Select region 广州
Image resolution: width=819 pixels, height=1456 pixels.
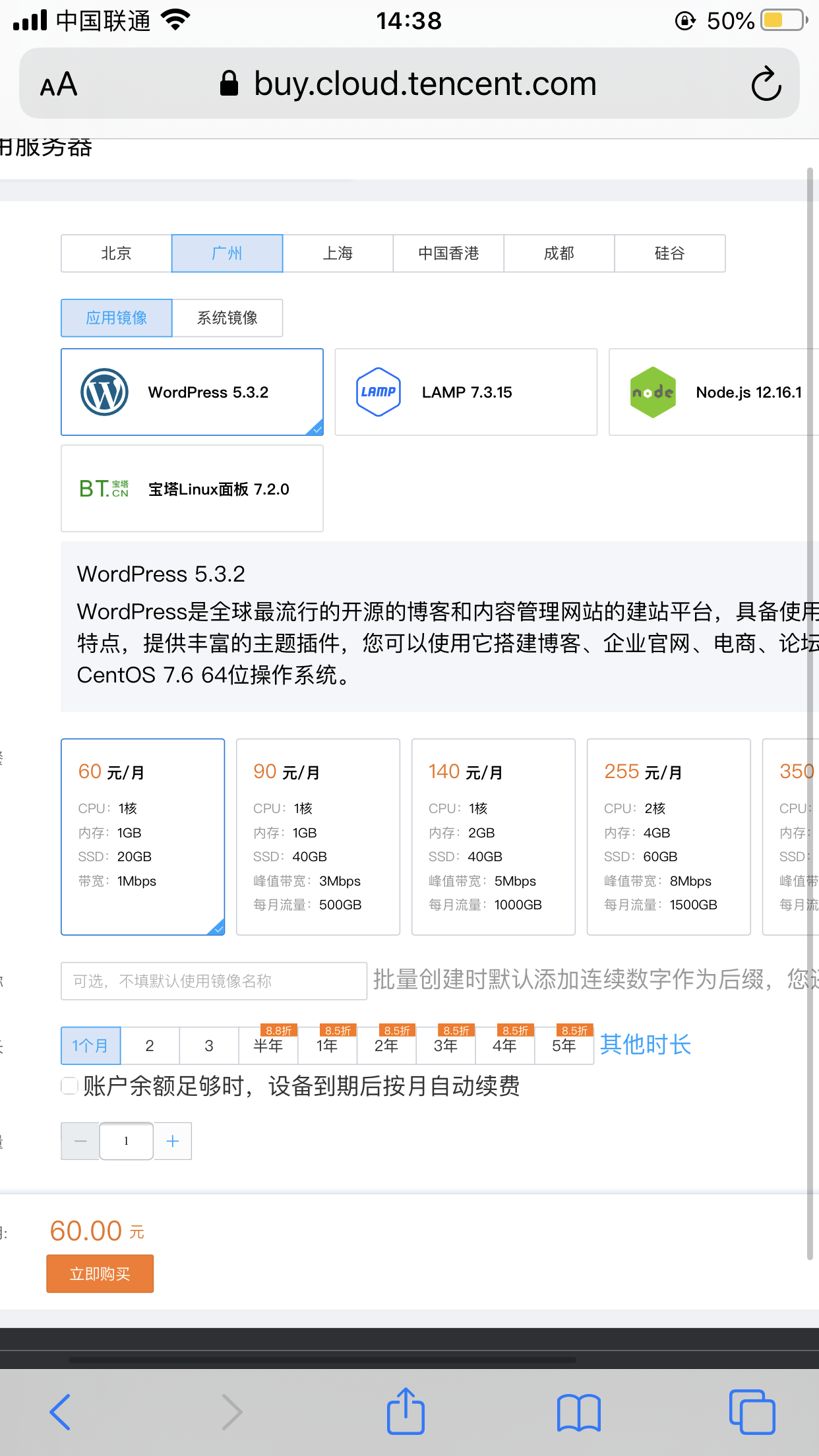coord(227,253)
